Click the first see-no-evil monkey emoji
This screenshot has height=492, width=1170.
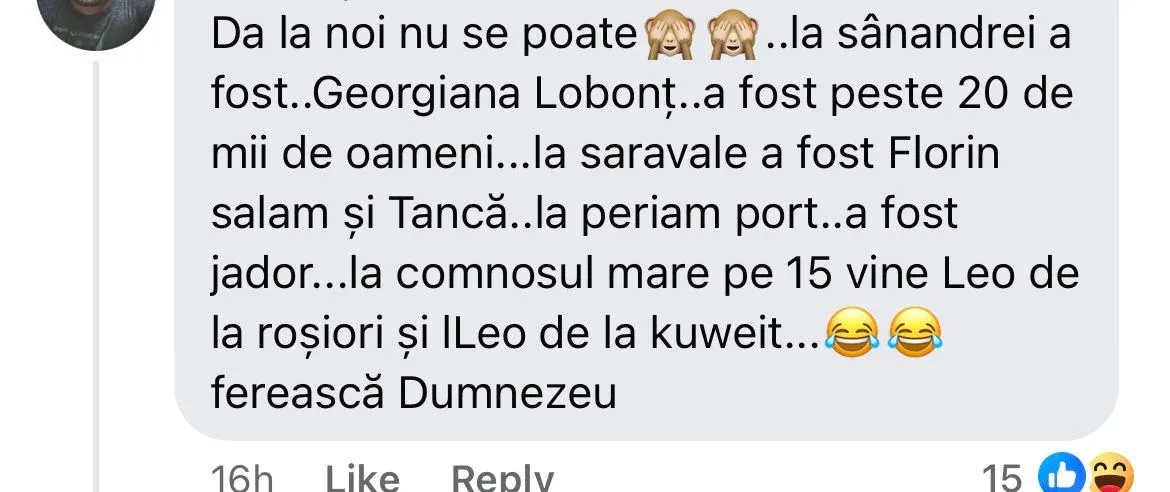click(669, 37)
